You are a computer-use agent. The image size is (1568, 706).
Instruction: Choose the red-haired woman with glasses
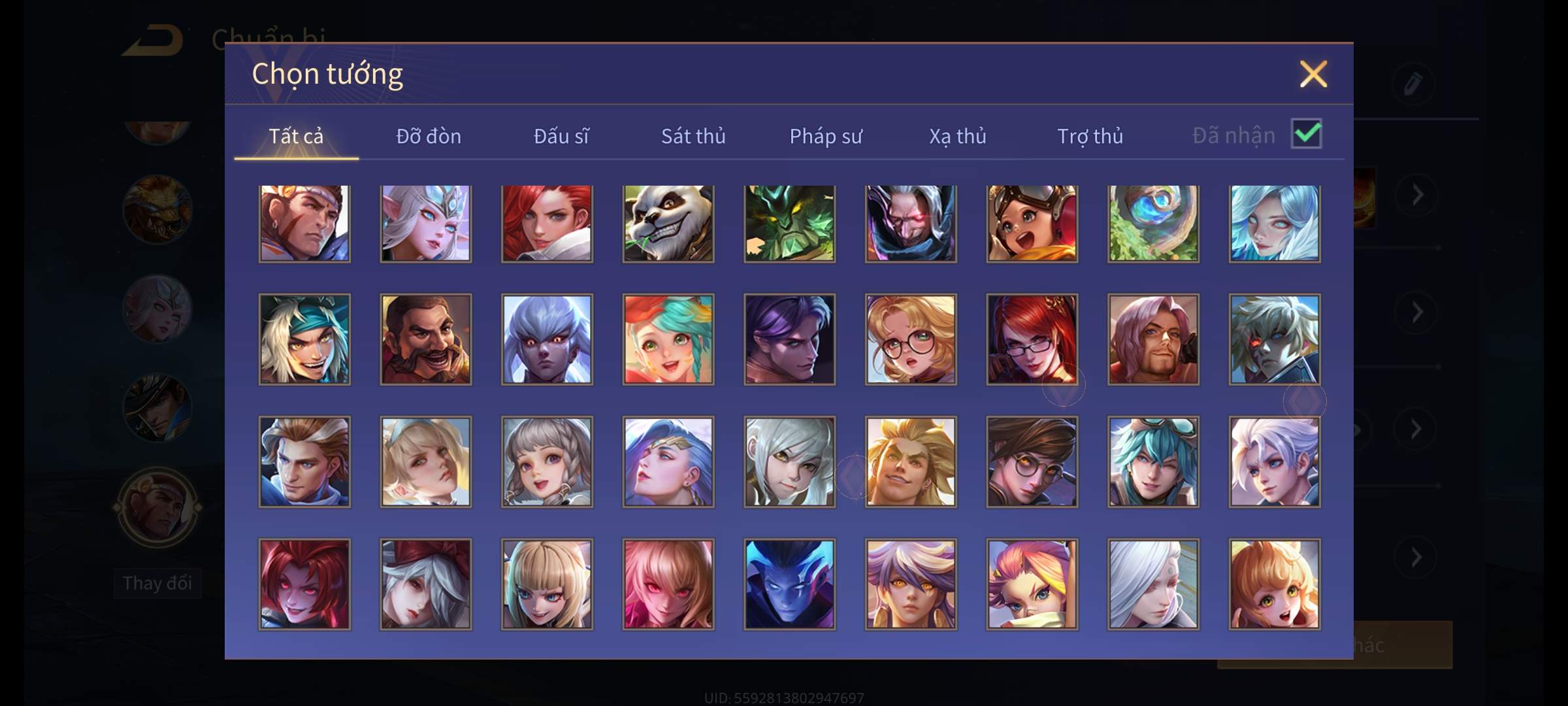1032,339
